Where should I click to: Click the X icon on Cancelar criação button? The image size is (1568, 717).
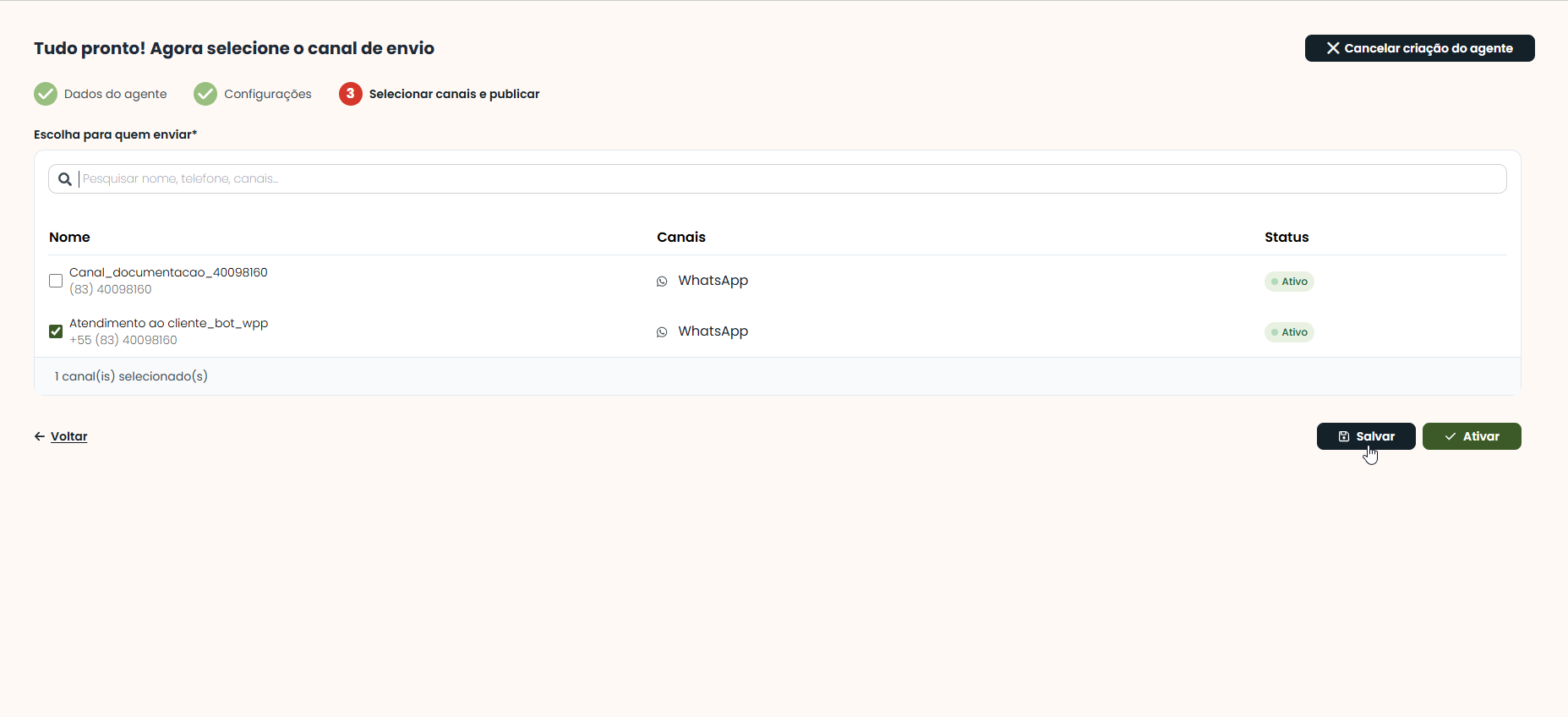tap(1333, 48)
